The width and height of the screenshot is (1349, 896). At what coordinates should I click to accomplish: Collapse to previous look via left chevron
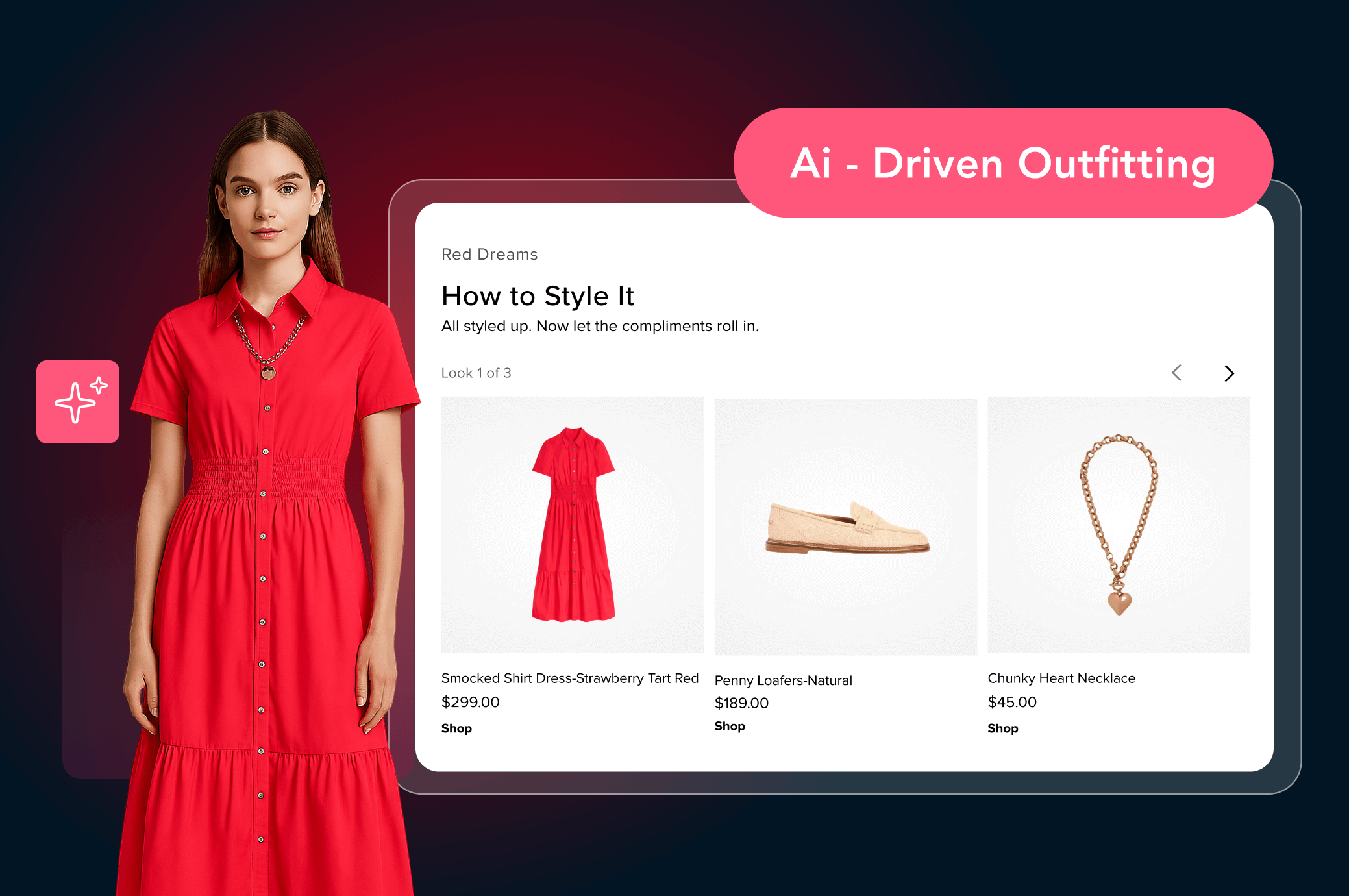[1176, 373]
